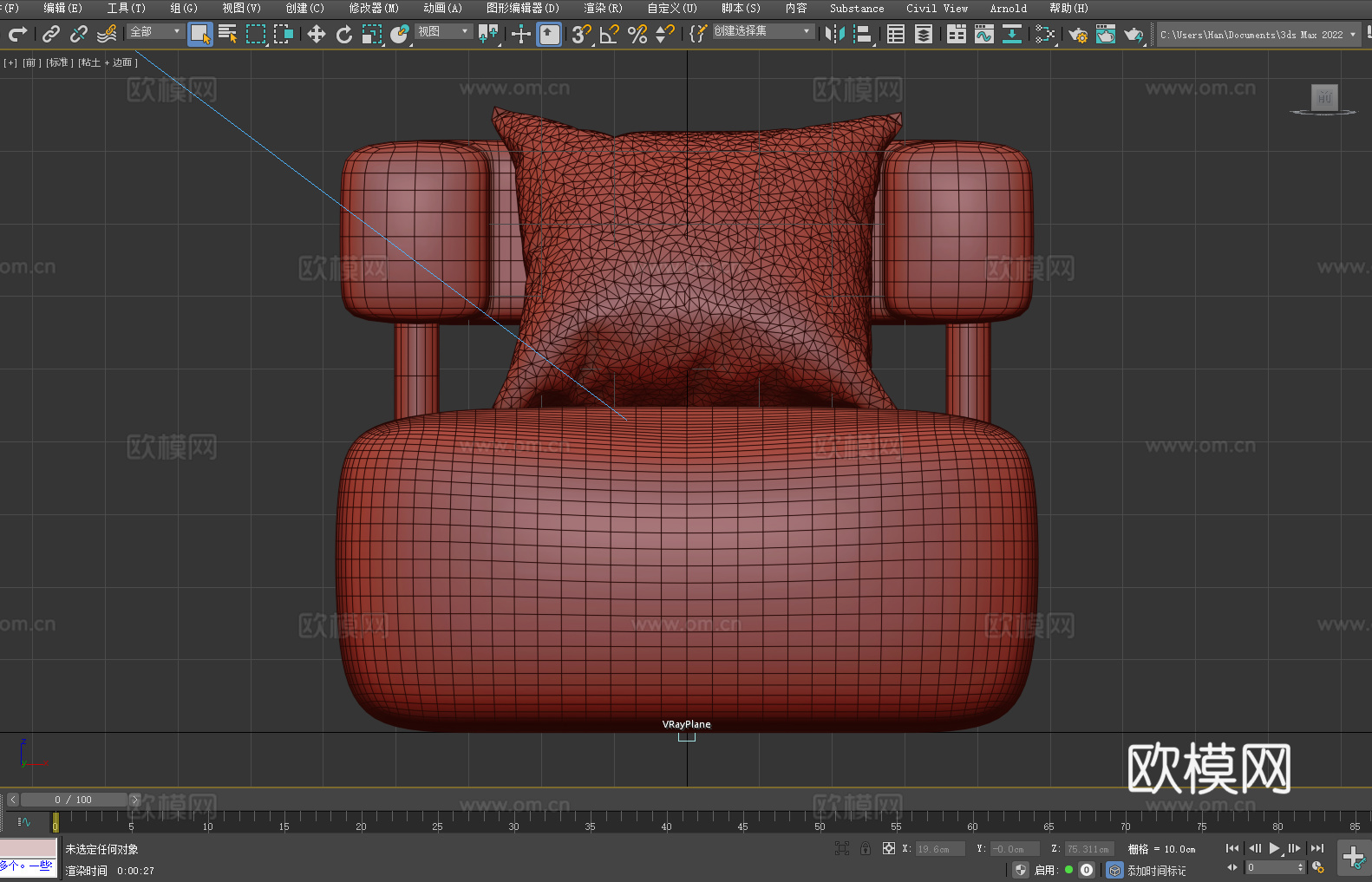The height and width of the screenshot is (882, 1372).
Task: Expand the project path dropdown
Action: point(1352,35)
